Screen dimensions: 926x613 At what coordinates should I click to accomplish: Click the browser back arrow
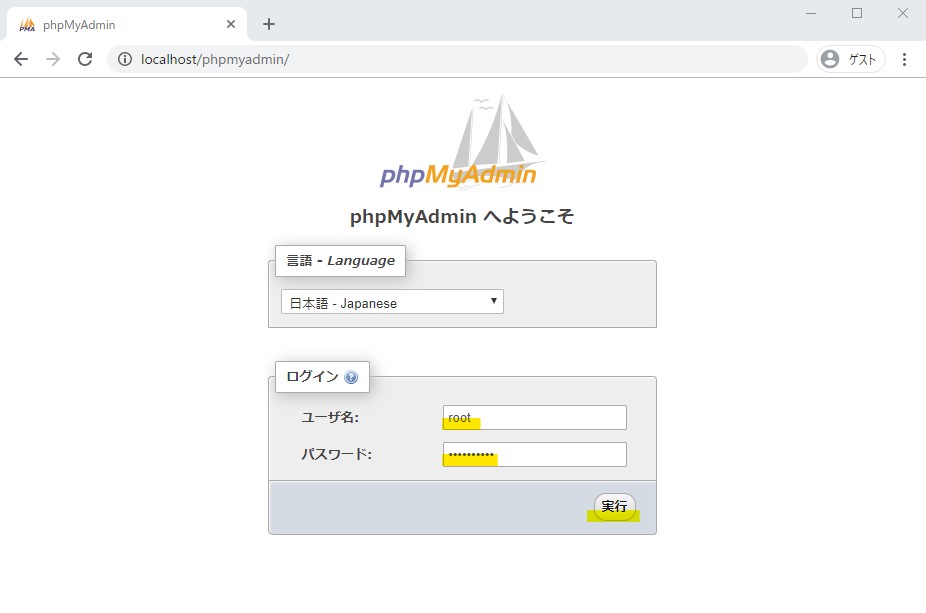pos(21,59)
